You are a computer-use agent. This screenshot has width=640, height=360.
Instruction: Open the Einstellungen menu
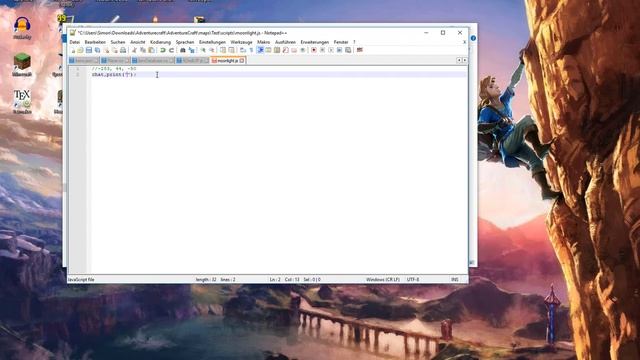(212, 42)
